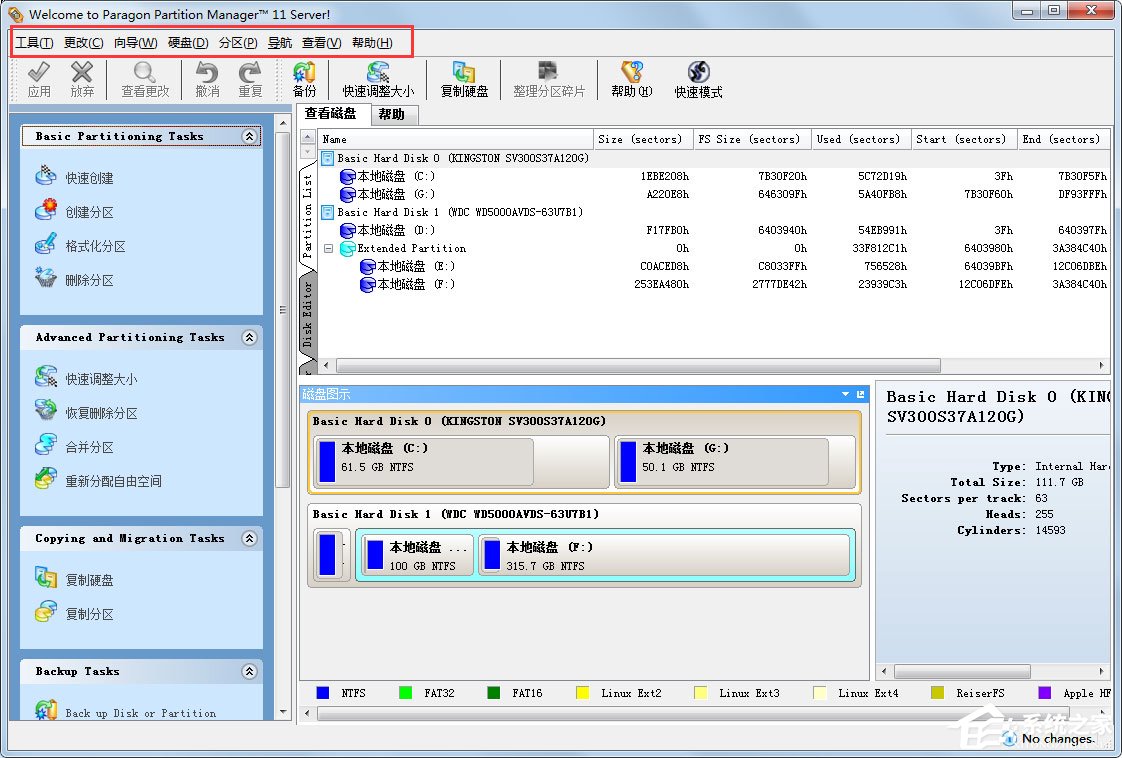
Task: Select Back up Disk or Partition task
Action: [125, 712]
